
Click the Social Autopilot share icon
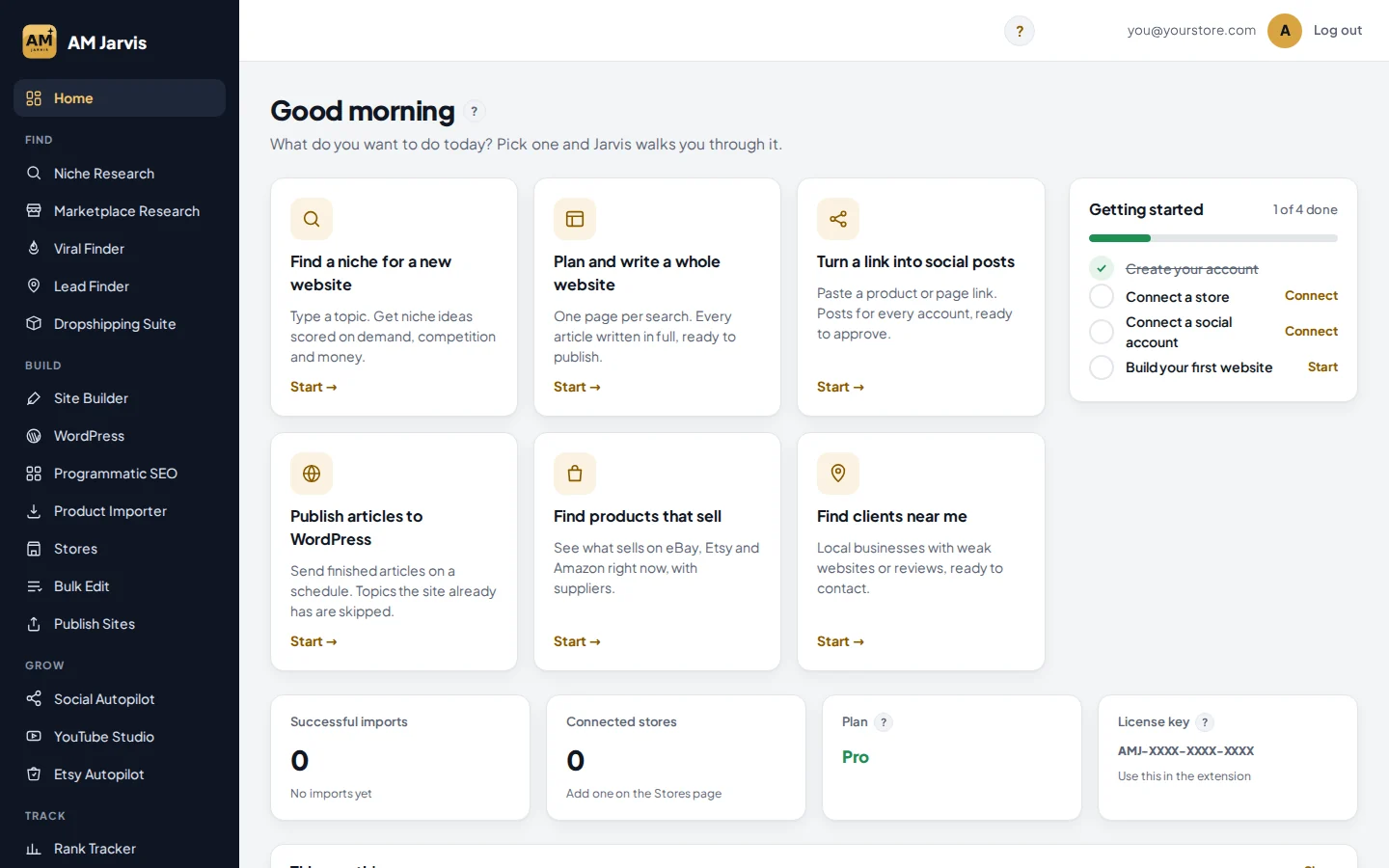pyautogui.click(x=34, y=699)
